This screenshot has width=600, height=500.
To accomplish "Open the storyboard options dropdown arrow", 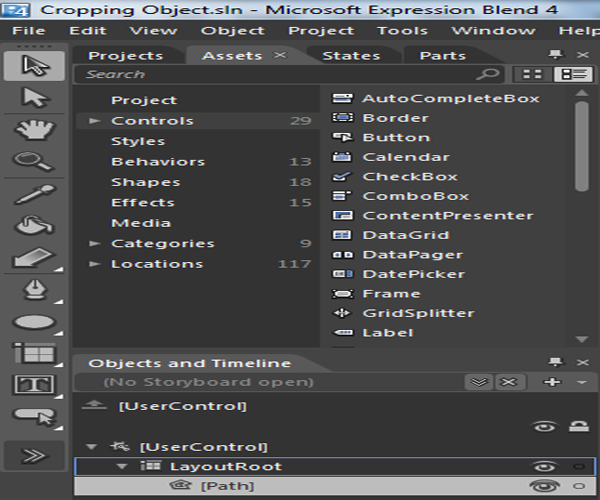I will 582,382.
